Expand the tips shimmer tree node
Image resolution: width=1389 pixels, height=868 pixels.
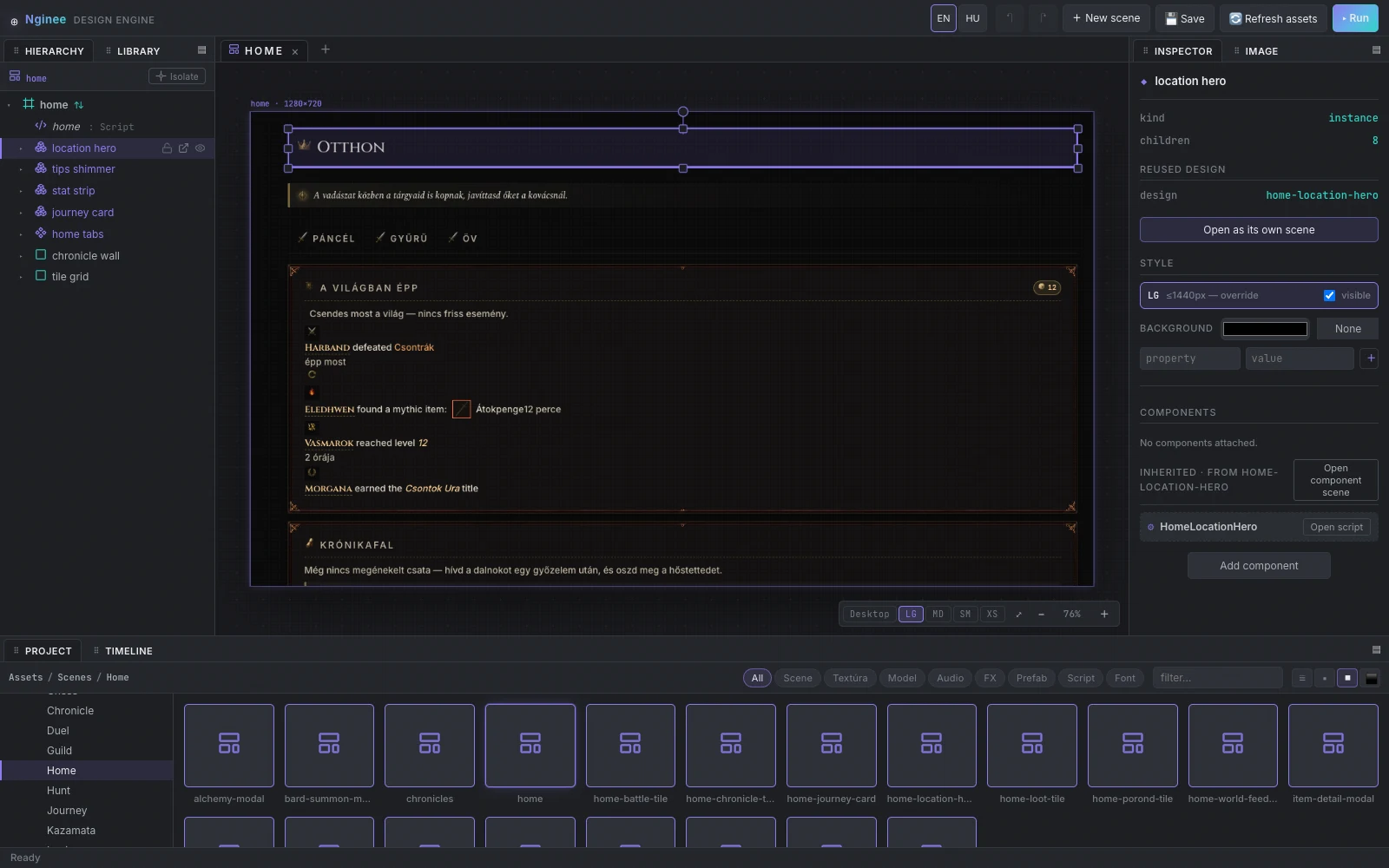coord(21,170)
